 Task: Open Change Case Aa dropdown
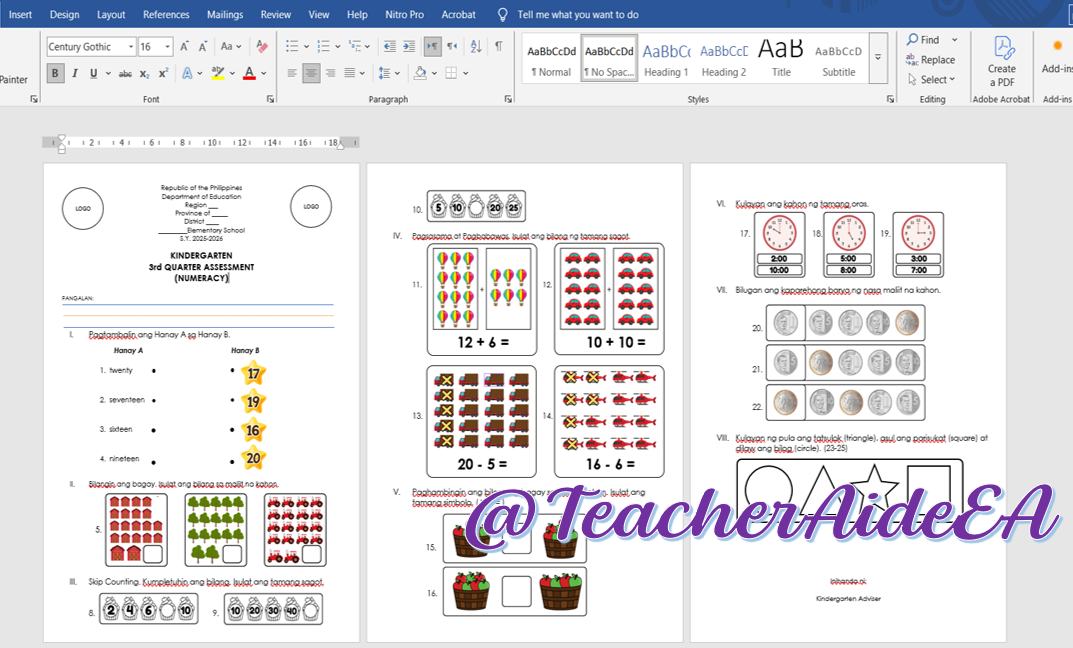click(x=231, y=47)
